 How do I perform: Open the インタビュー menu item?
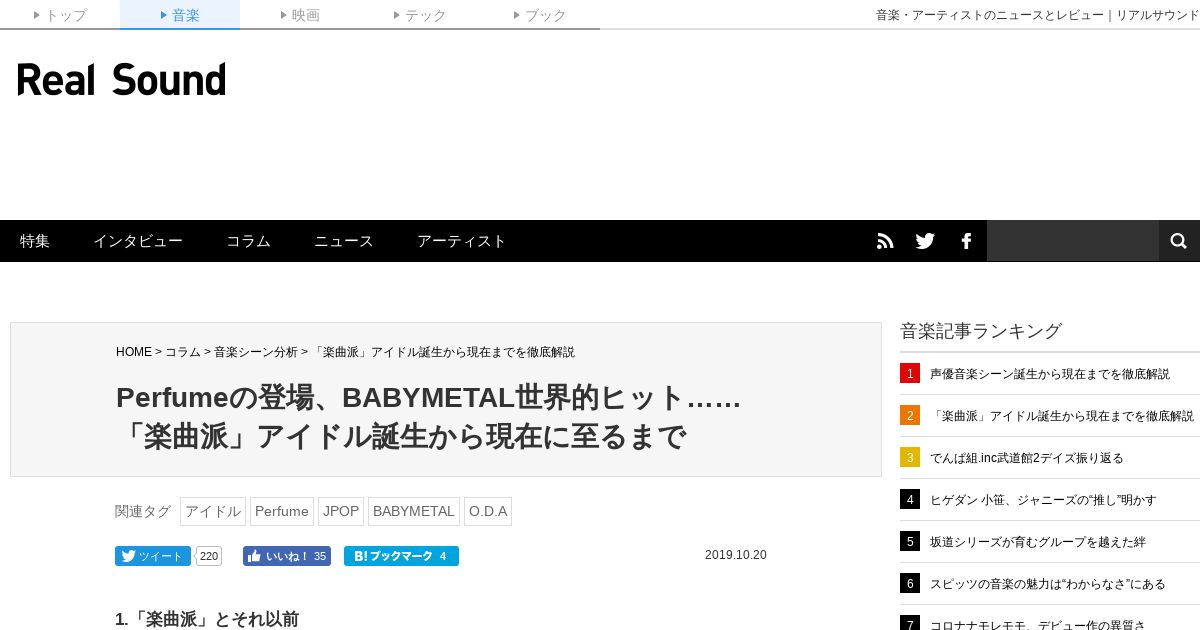pyautogui.click(x=138, y=241)
